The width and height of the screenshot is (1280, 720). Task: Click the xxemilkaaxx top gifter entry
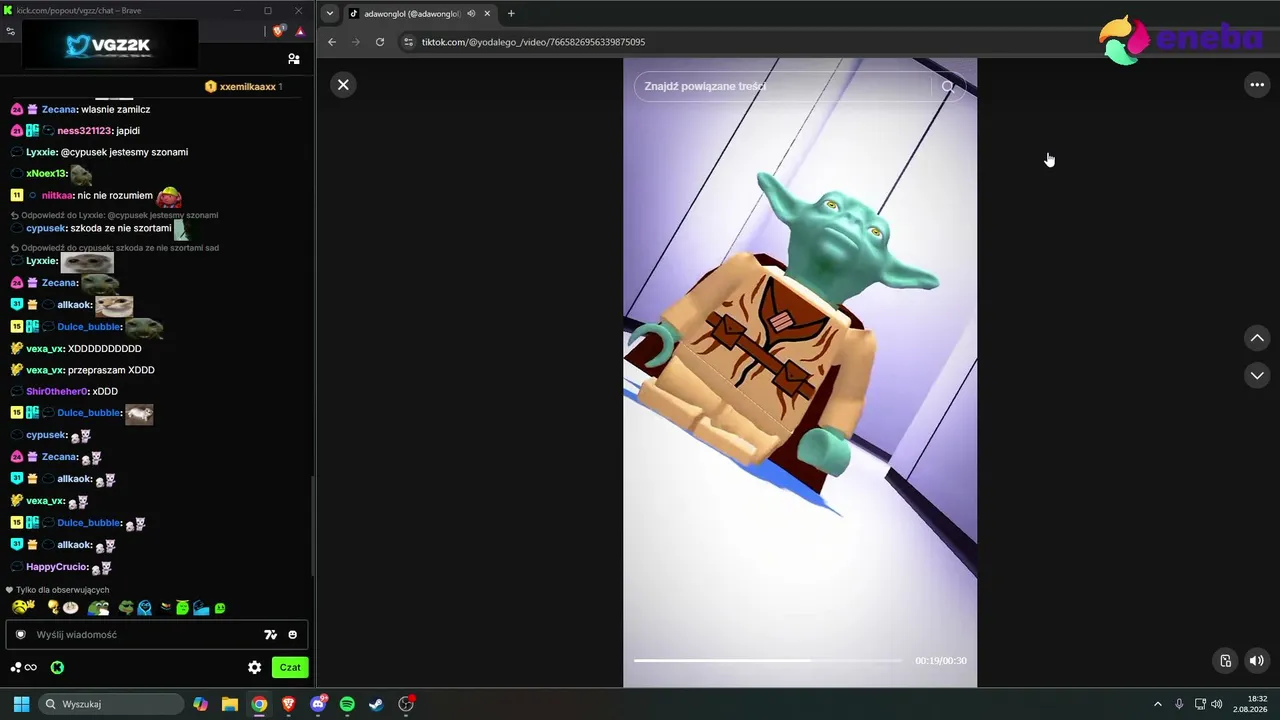point(243,87)
